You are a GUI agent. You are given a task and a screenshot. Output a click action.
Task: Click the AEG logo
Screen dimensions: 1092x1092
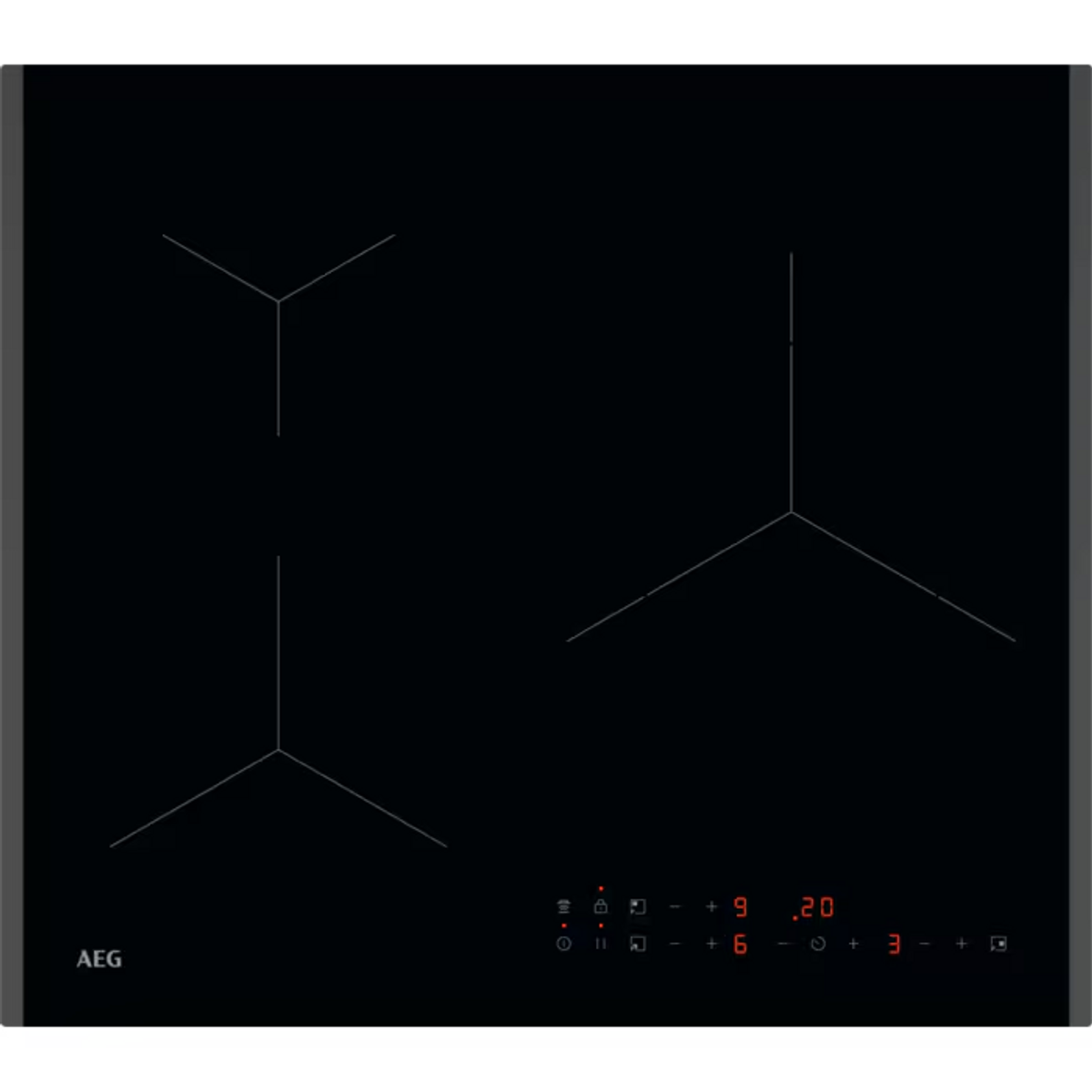click(x=99, y=959)
